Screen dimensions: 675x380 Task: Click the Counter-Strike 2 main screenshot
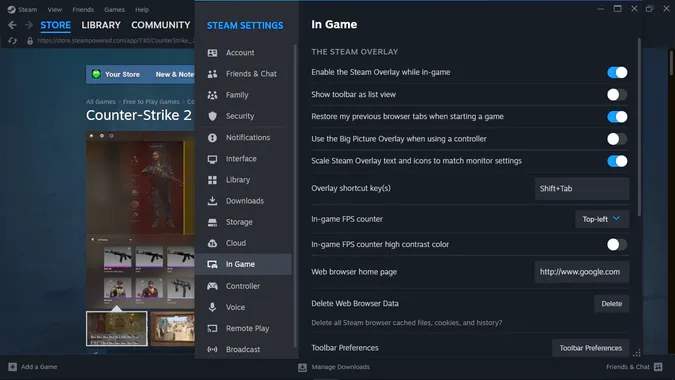coord(140,220)
